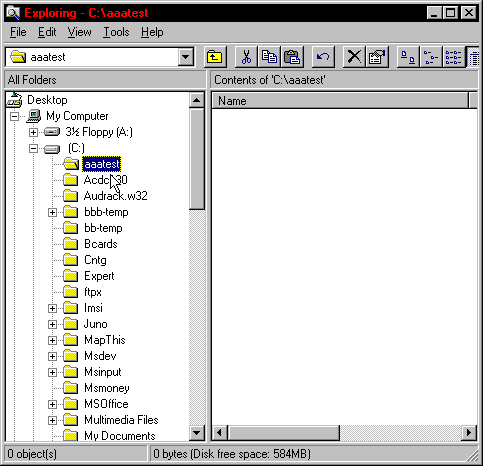Expand the Msdev folder
The image size is (483, 466).
click(52, 356)
